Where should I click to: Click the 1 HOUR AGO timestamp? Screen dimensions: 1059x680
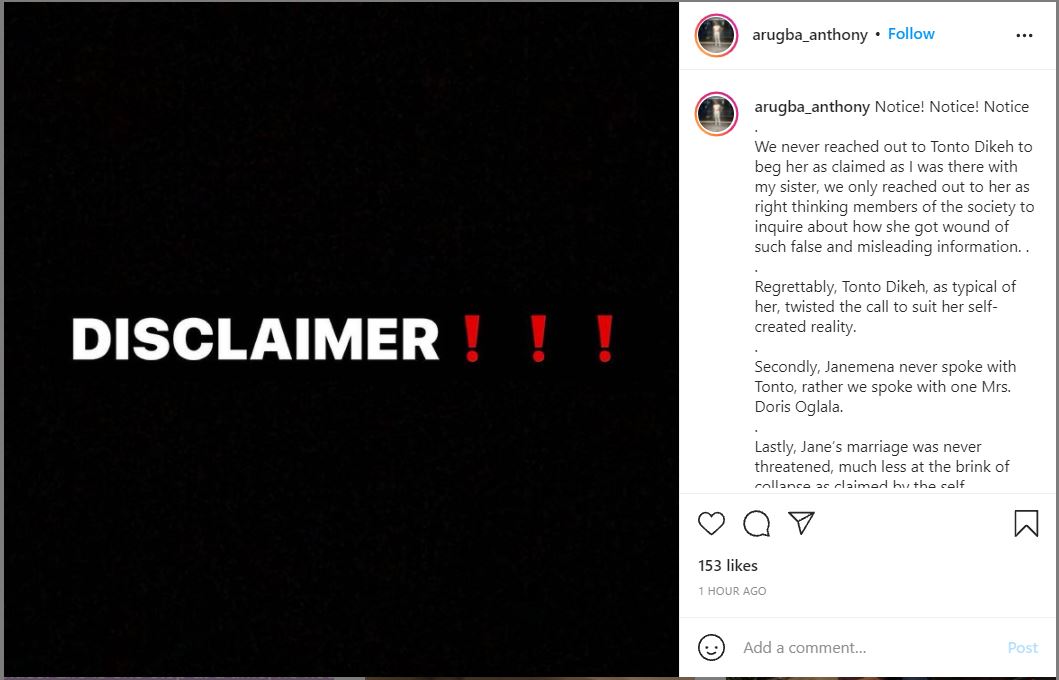tap(732, 591)
